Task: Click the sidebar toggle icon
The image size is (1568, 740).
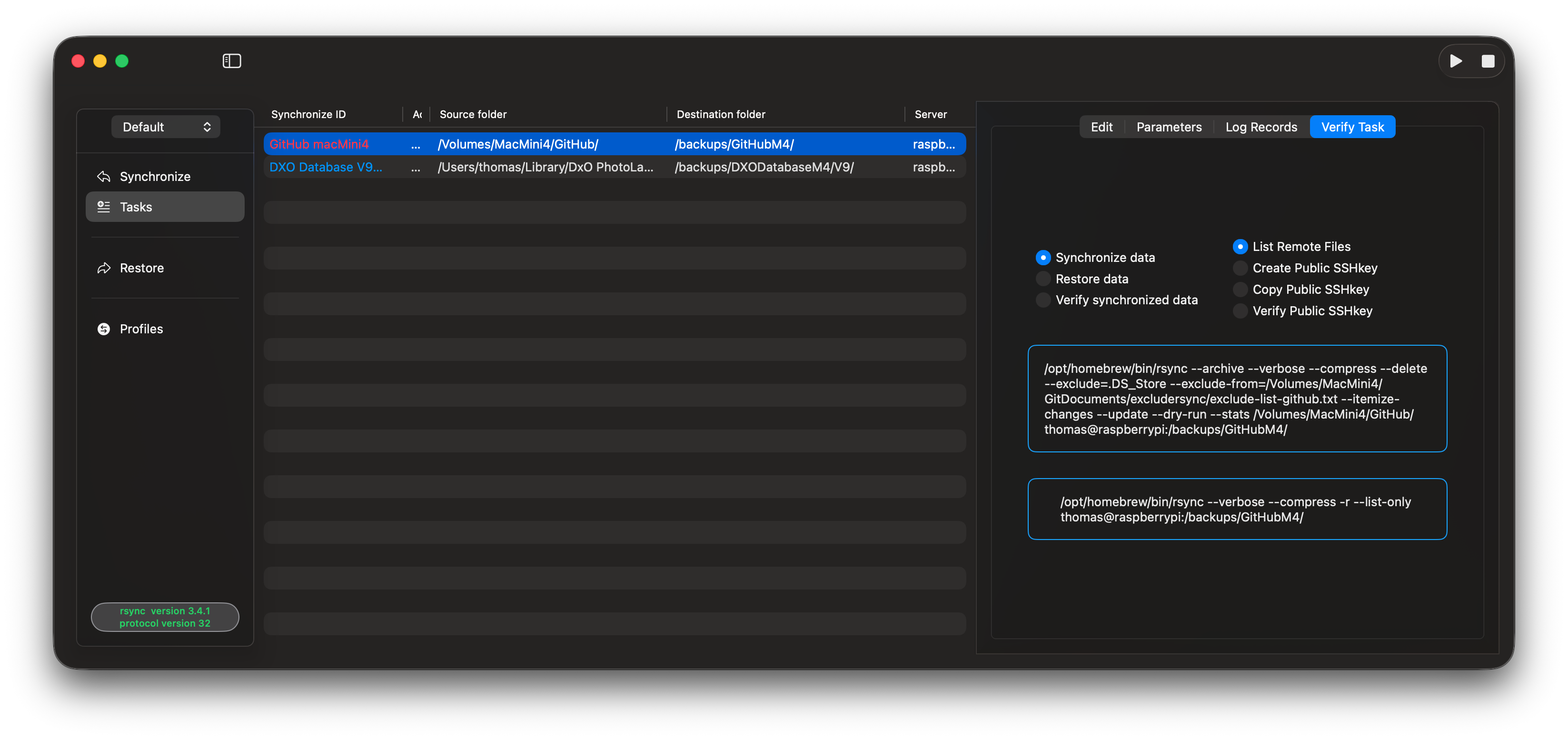Action: (x=231, y=61)
